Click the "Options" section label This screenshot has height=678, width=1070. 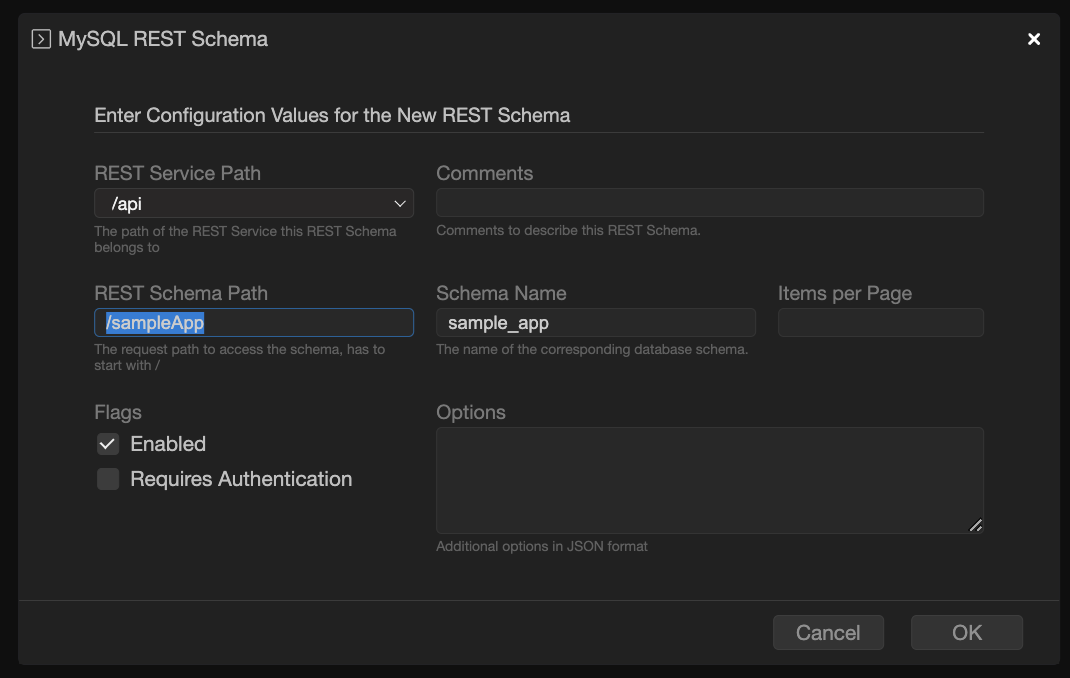pos(470,412)
